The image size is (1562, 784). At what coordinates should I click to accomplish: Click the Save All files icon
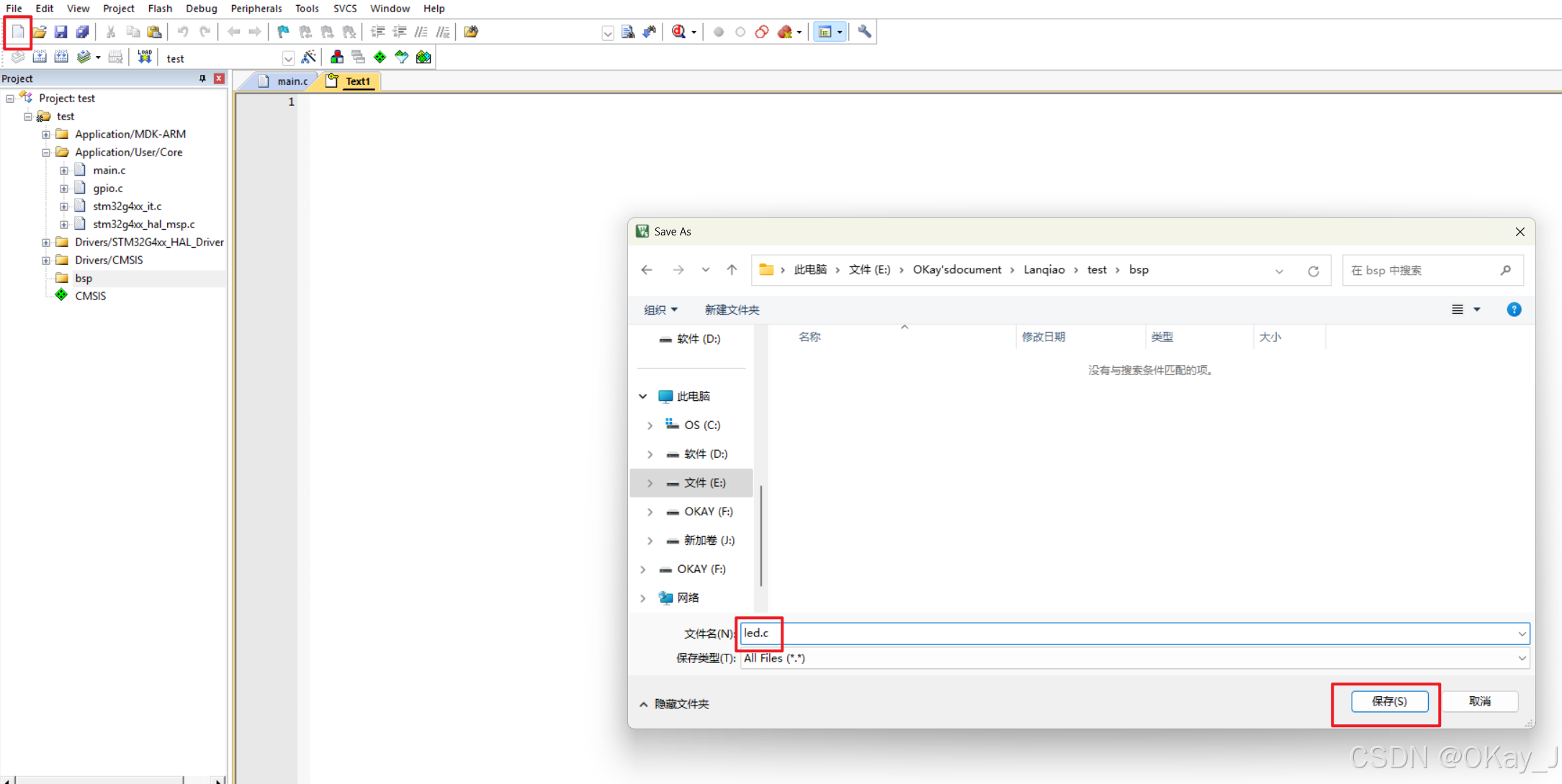[82, 32]
